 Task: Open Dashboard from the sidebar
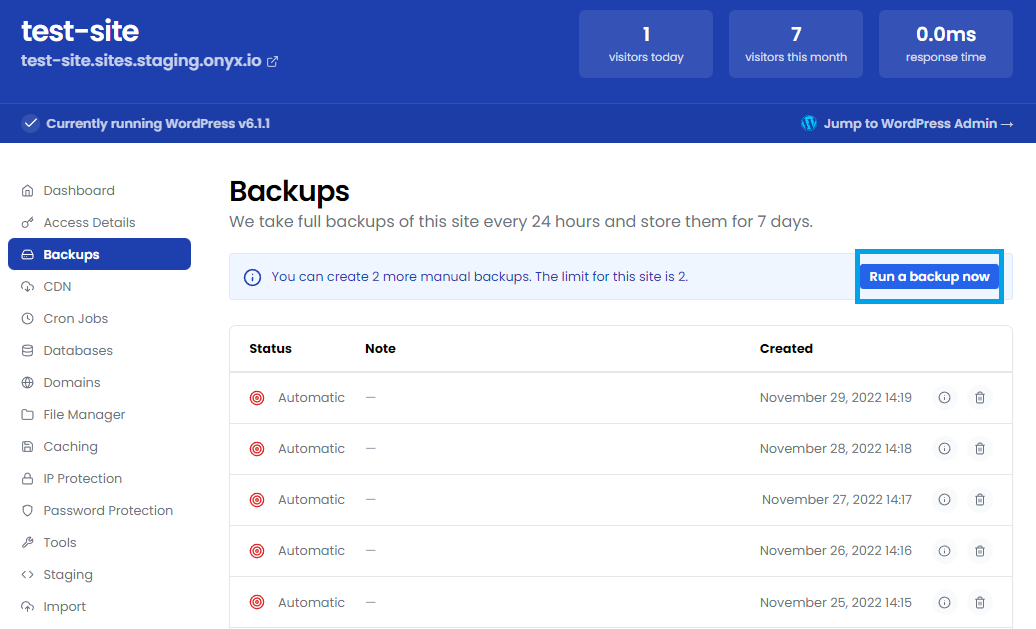tap(99, 190)
